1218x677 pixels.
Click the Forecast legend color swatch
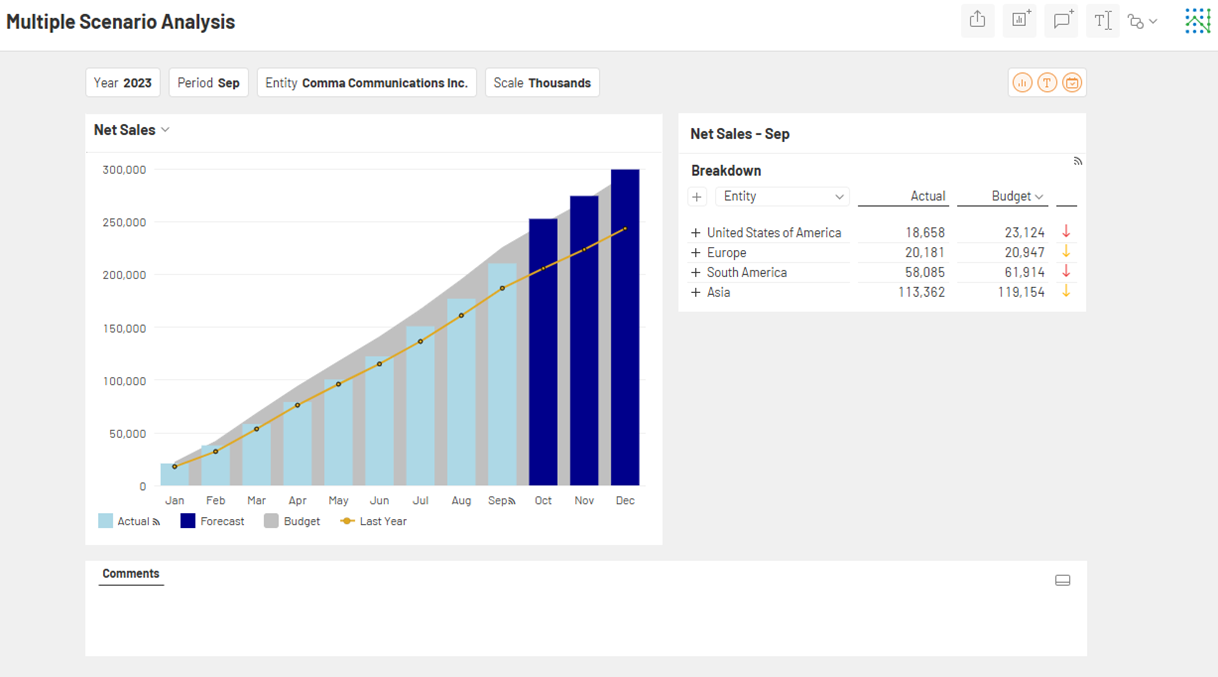tap(188, 521)
